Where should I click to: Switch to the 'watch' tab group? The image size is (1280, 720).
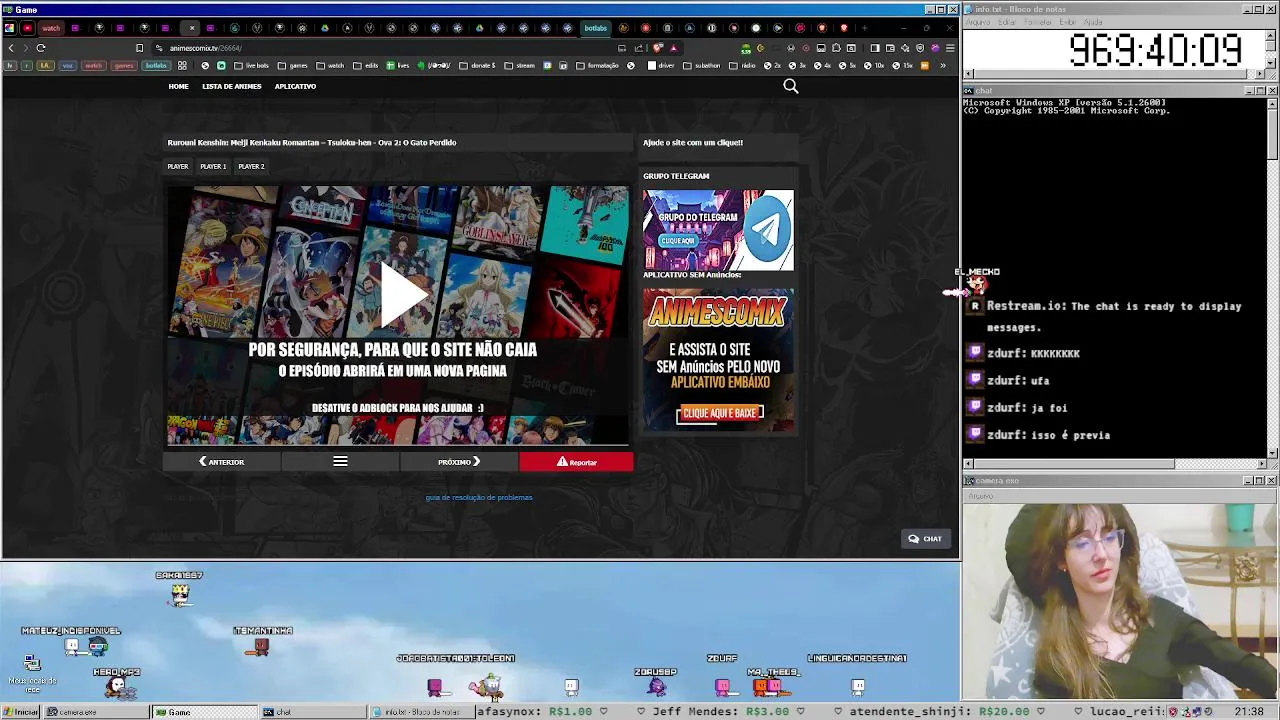click(x=51, y=28)
